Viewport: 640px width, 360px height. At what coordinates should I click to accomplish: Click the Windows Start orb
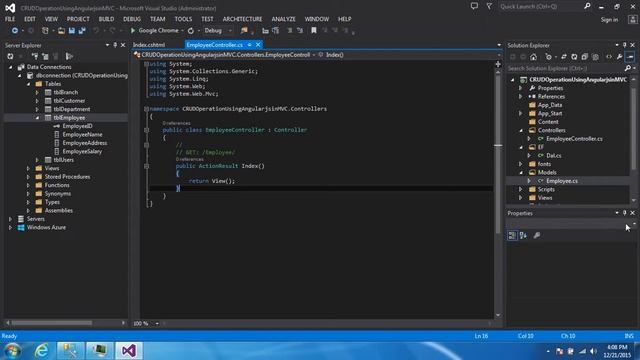[x=12, y=351]
